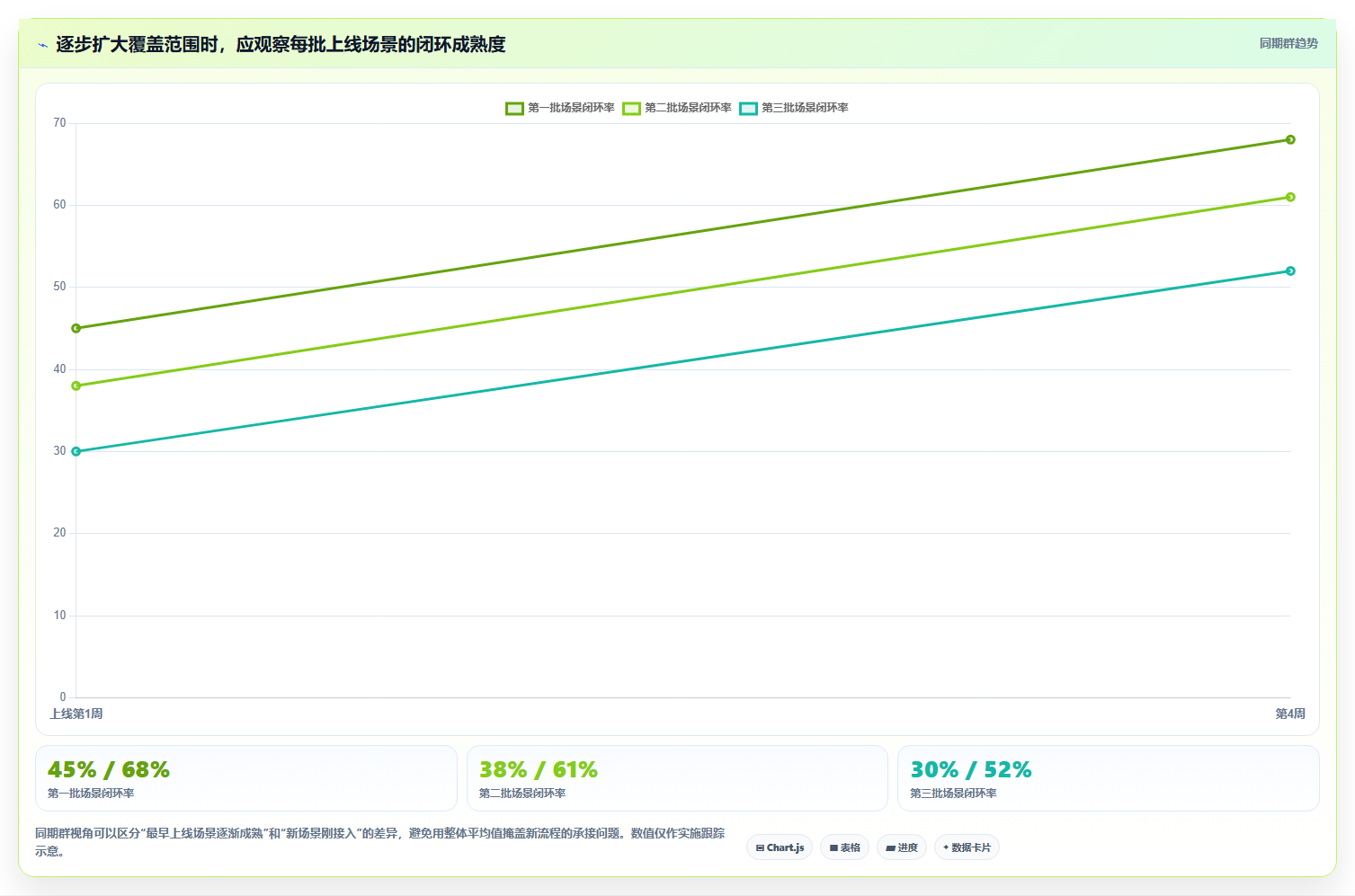Click the 数据卡片 chip

coord(967,847)
